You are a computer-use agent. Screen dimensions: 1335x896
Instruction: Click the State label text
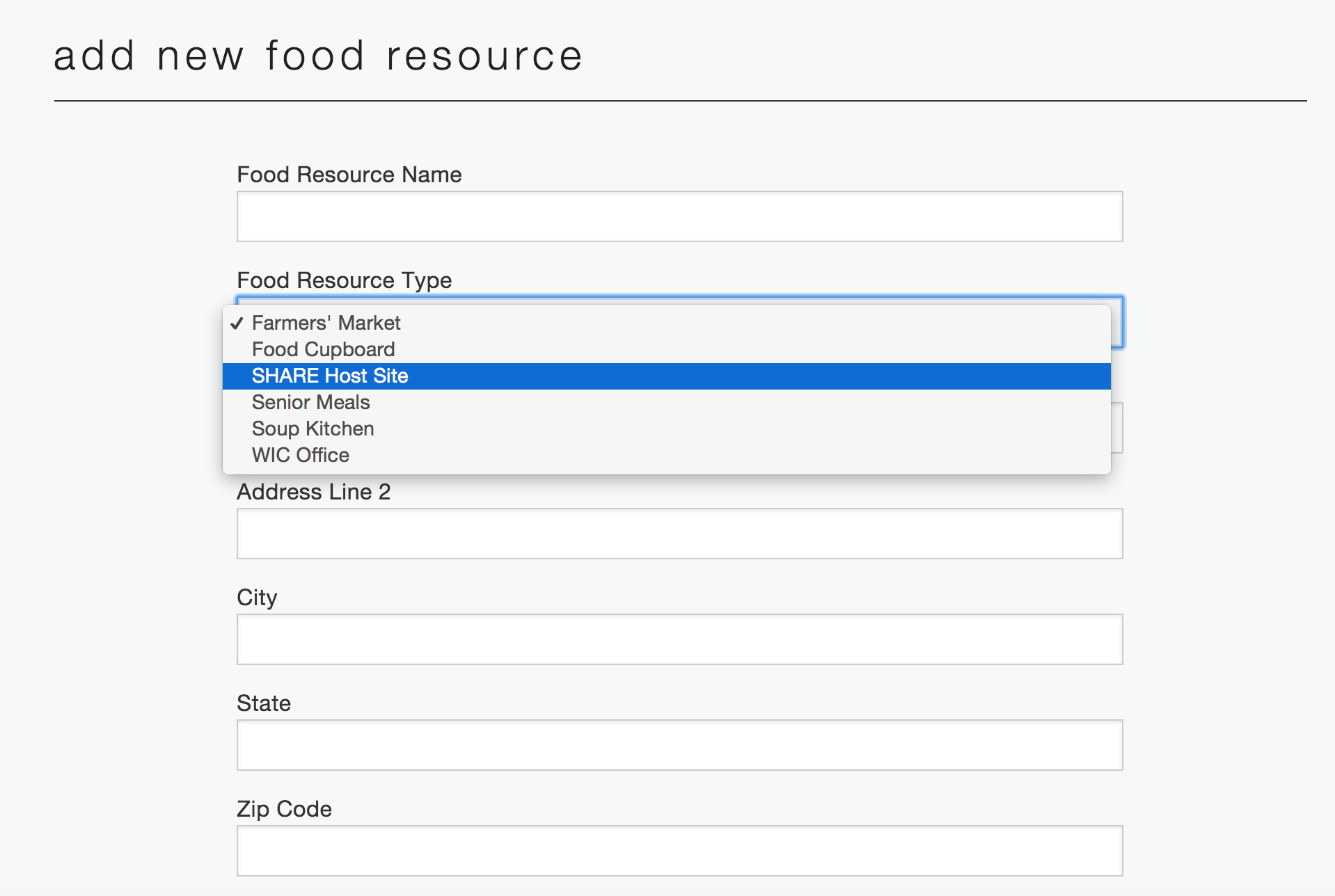coord(264,703)
